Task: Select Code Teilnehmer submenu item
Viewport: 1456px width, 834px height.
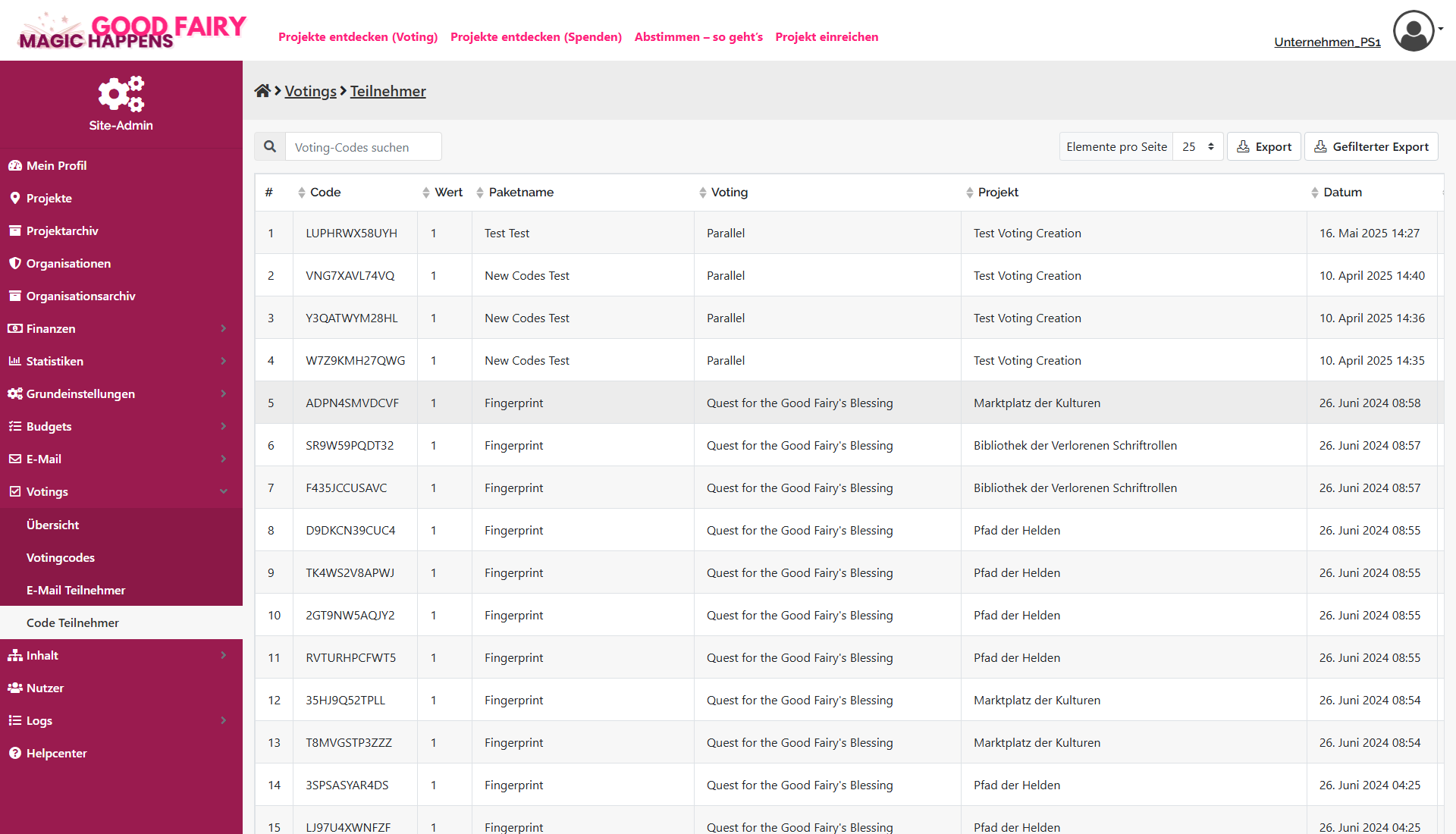Action: coord(121,622)
